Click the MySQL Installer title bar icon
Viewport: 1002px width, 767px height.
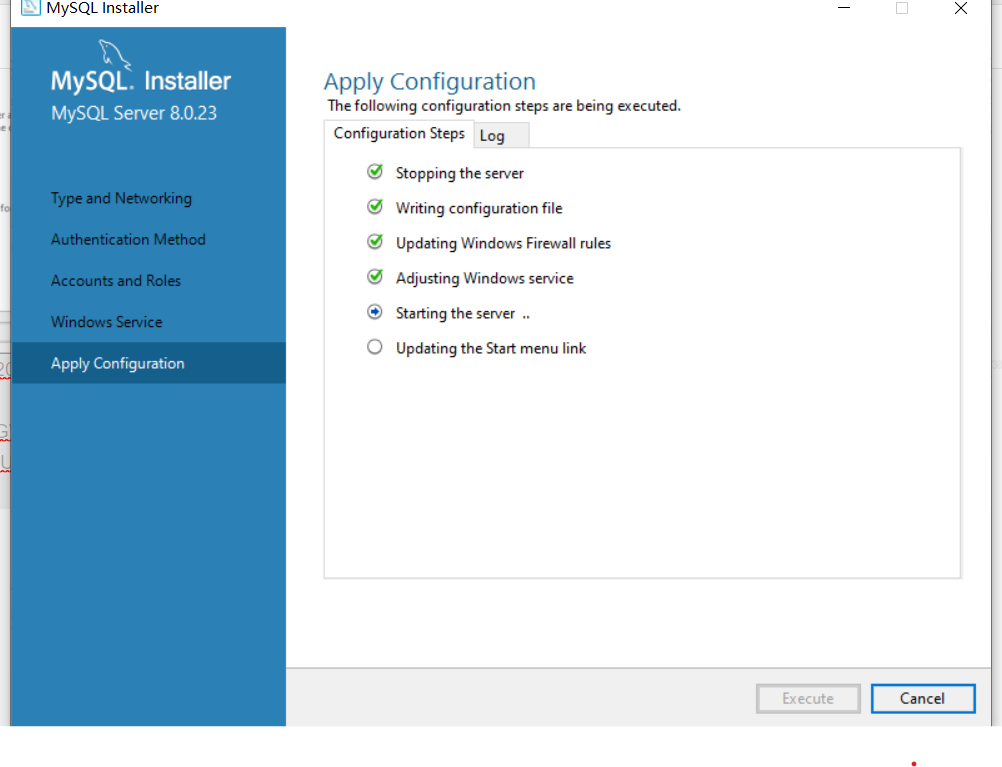click(31, 7)
